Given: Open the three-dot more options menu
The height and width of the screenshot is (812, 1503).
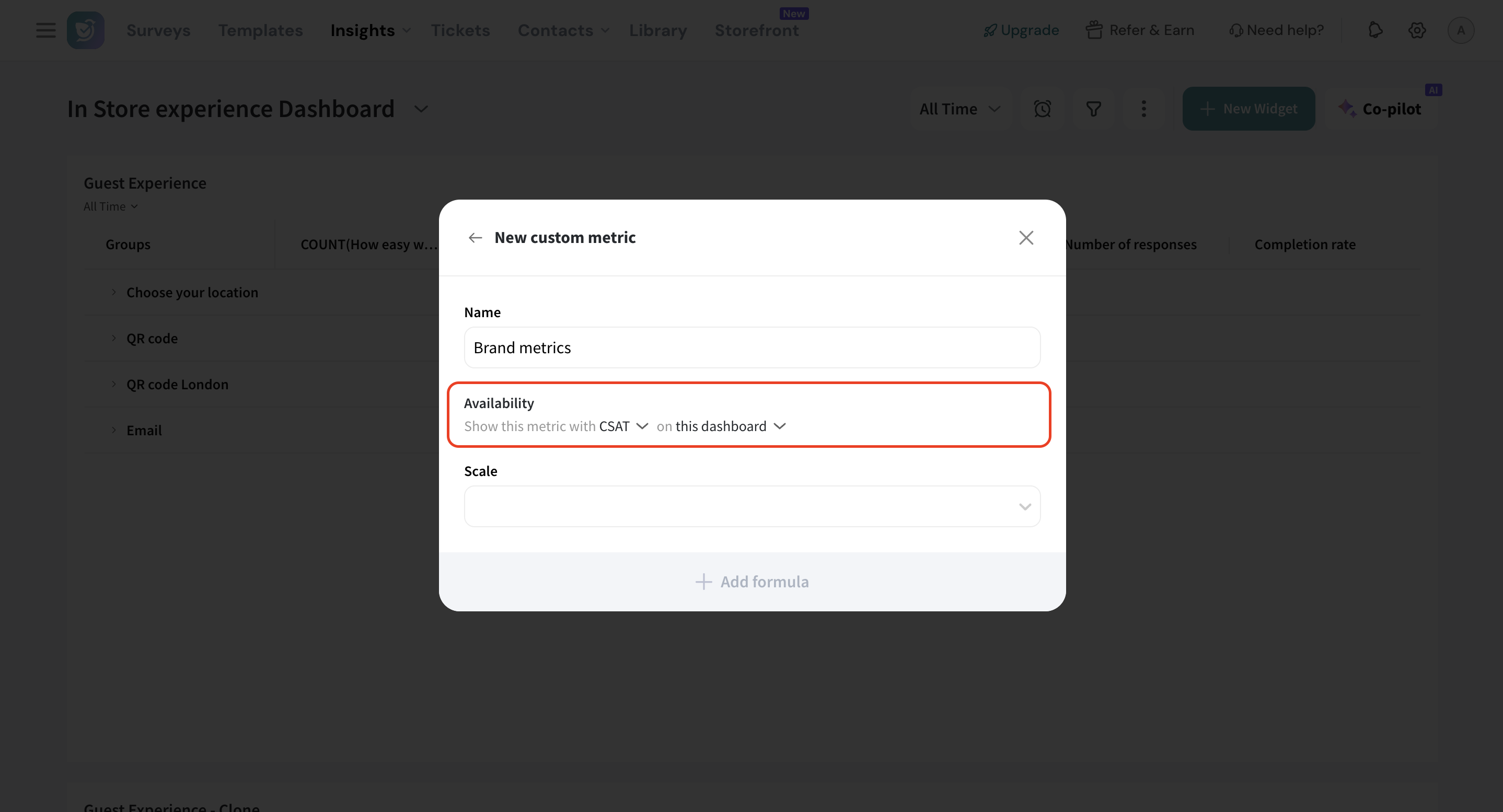Looking at the screenshot, I should (1143, 109).
